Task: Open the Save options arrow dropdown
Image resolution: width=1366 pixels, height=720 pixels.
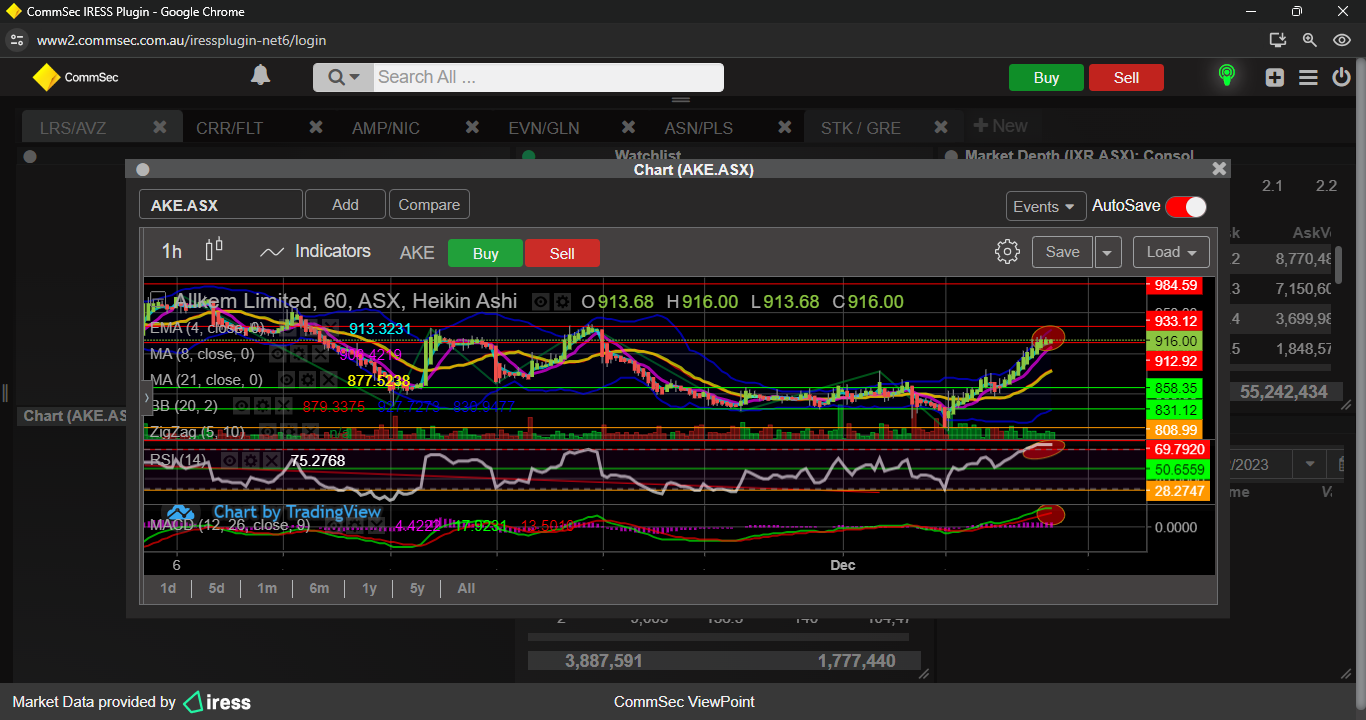Action: click(x=1107, y=252)
